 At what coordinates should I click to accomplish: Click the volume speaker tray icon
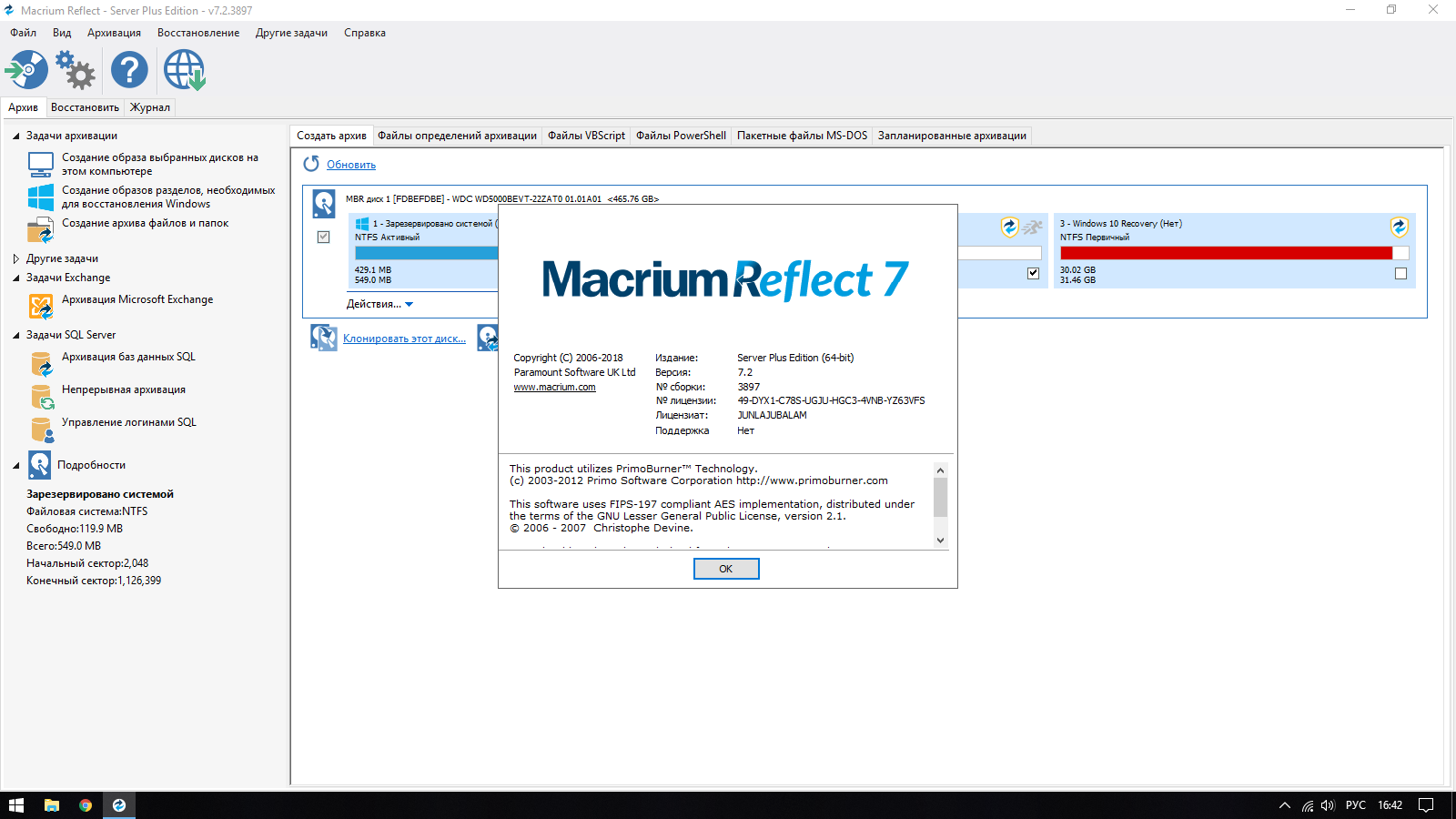pos(1328,805)
